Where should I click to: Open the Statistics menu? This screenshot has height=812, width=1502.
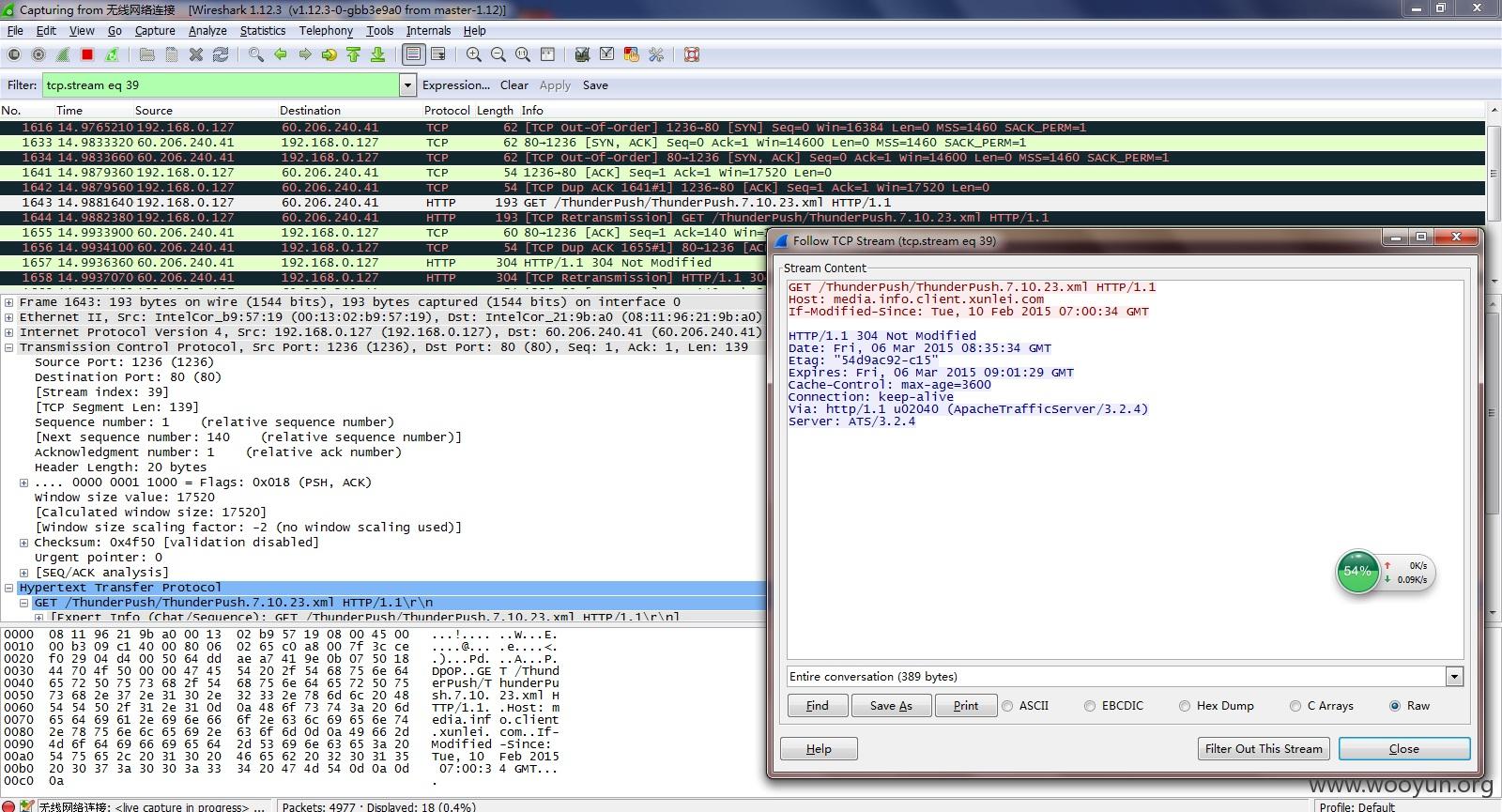click(263, 30)
